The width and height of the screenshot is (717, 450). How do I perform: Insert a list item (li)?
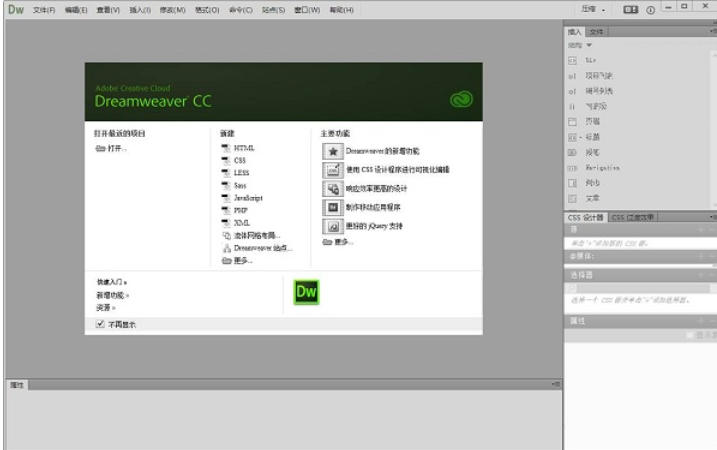pos(587,107)
